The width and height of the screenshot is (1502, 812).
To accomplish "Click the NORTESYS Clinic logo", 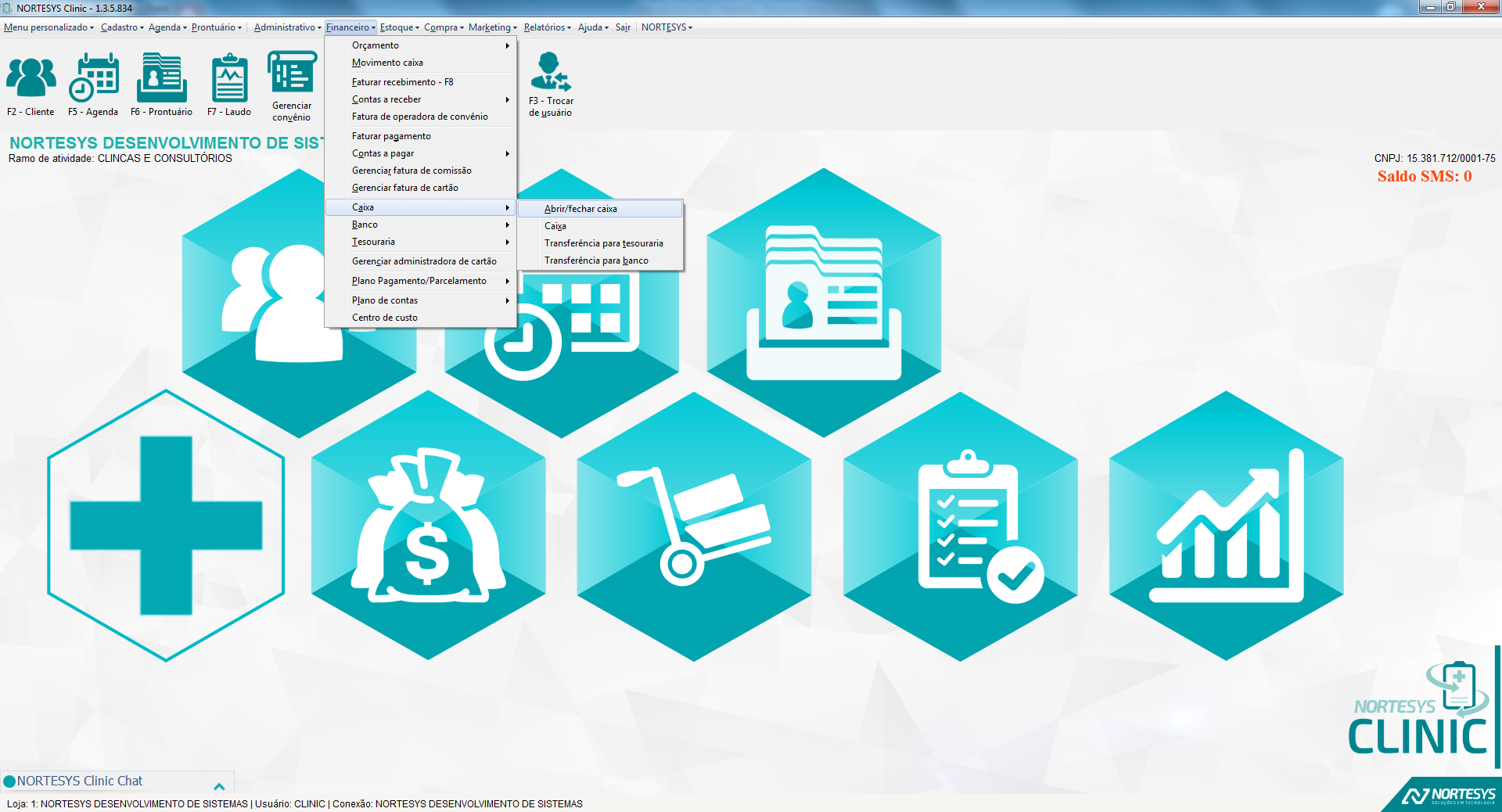I will click(1419, 709).
